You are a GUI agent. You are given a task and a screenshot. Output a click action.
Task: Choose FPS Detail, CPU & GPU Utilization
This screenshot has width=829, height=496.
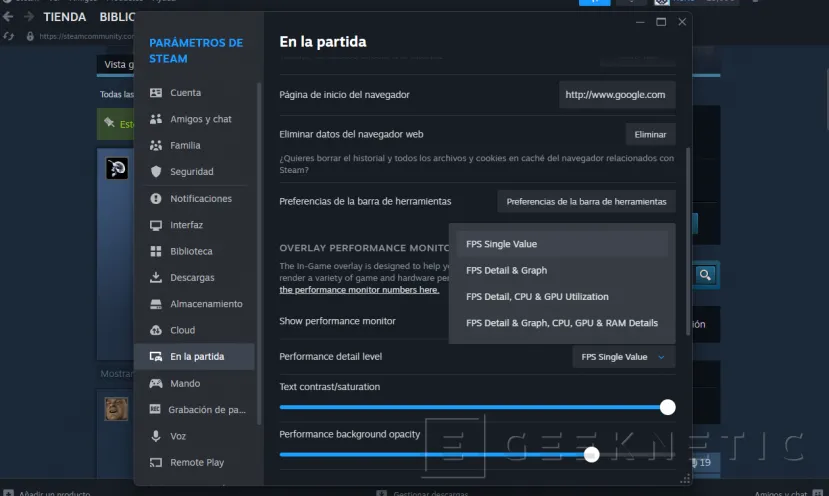click(x=562, y=297)
